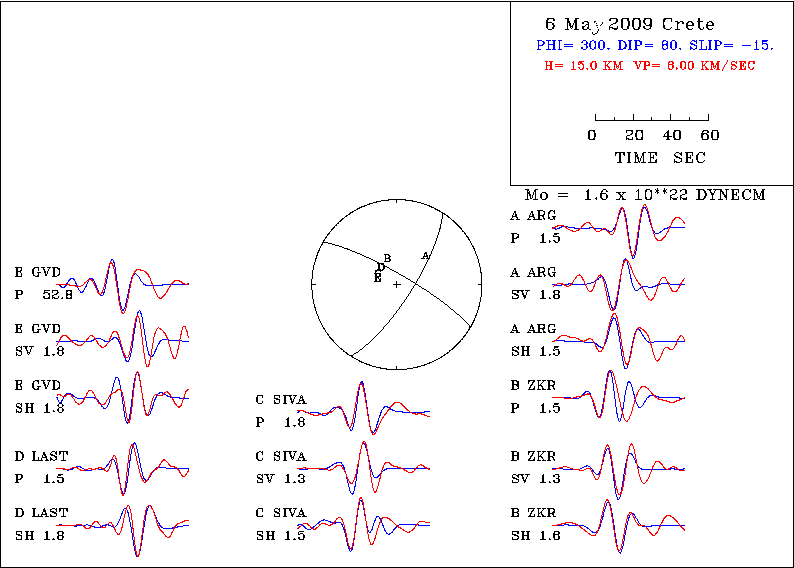Click the C SIVA SH waveform trace

click(x=364, y=524)
